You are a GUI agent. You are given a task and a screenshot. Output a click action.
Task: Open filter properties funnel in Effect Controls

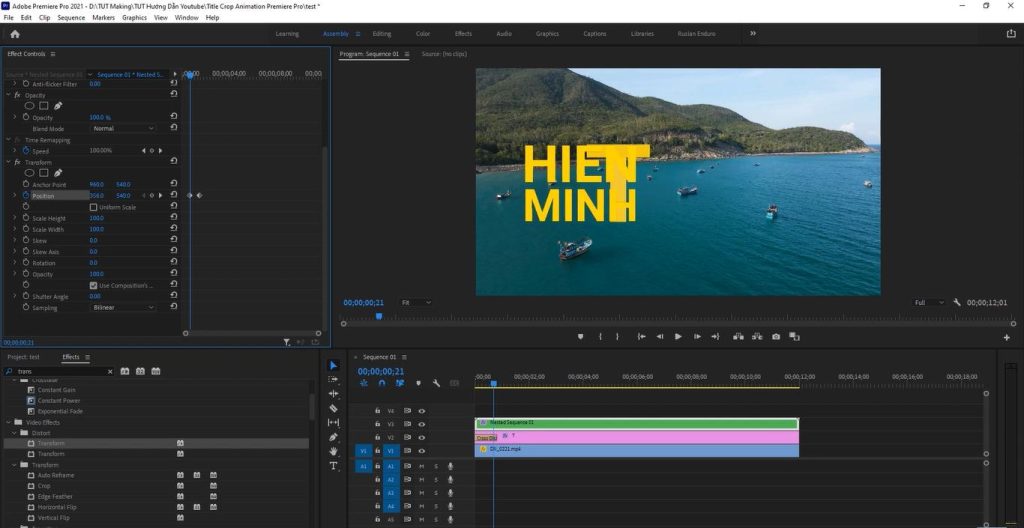tap(286, 342)
